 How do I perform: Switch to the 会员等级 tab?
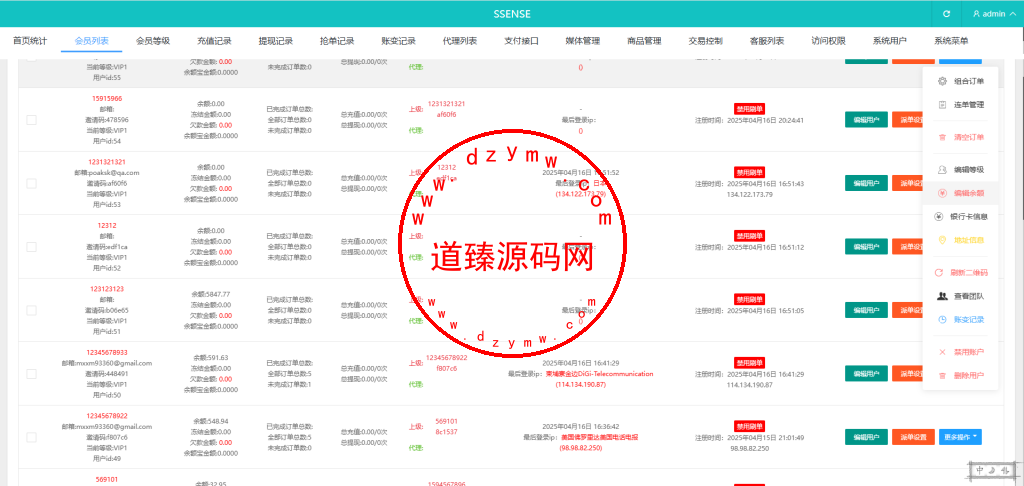pos(153,40)
